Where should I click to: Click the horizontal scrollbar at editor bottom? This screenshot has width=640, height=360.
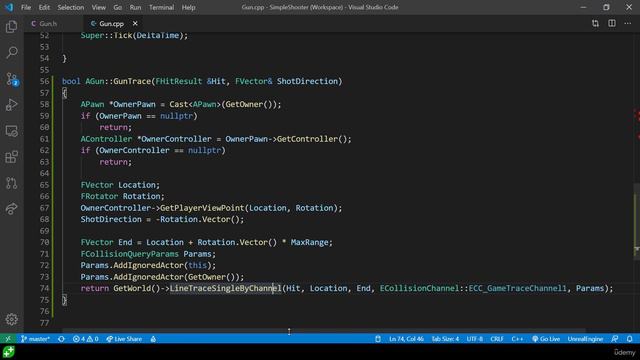324,330
